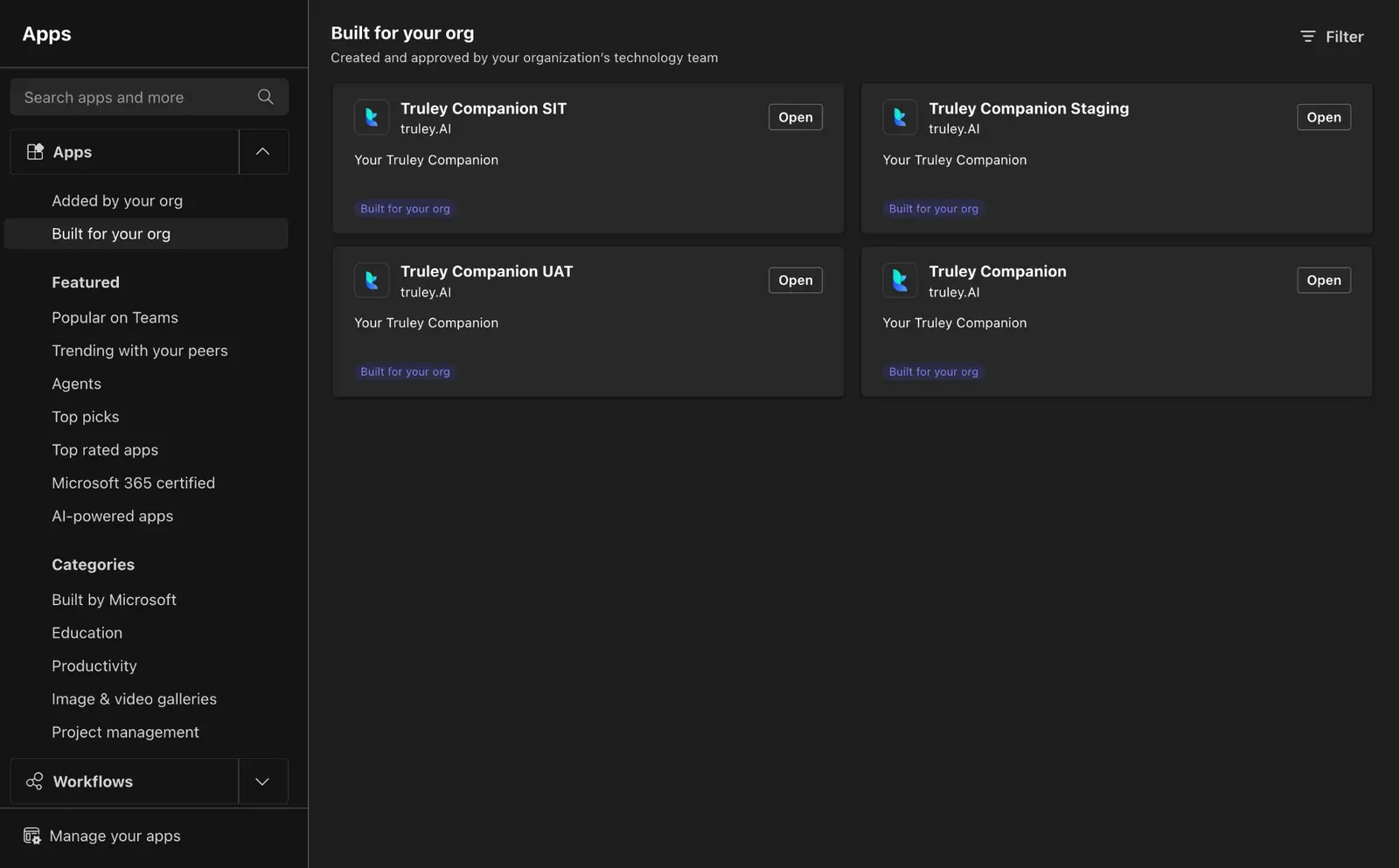Select Added by your org
1399x868 pixels.
pos(117,200)
